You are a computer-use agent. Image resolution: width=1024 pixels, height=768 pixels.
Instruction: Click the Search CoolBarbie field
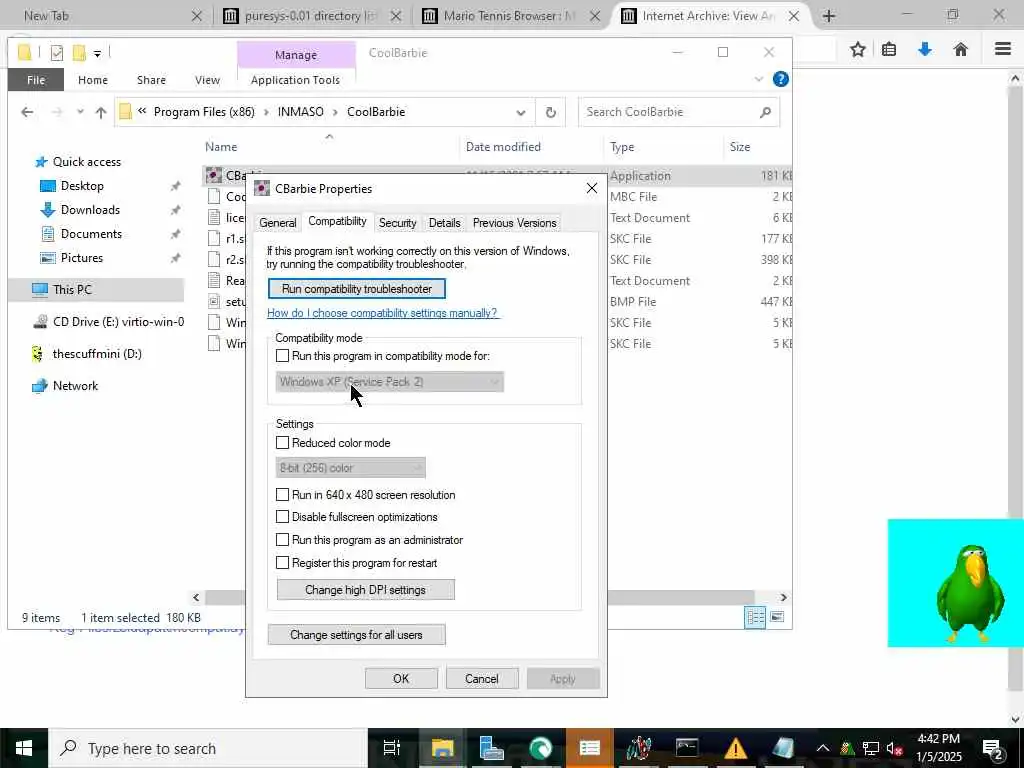click(679, 112)
